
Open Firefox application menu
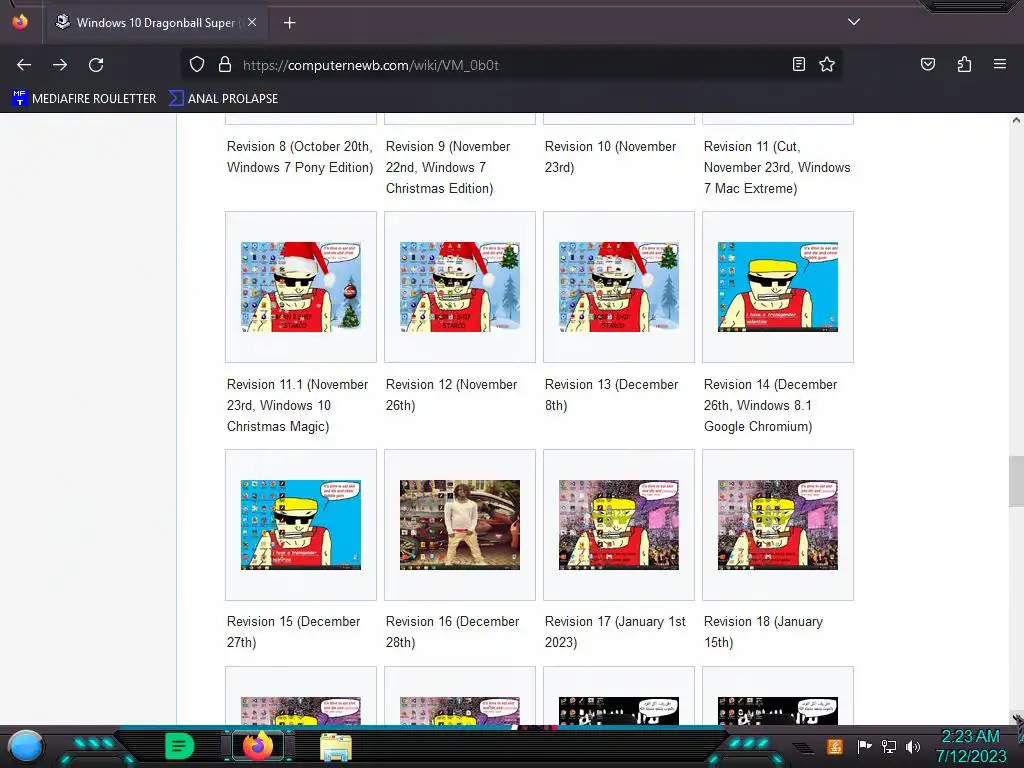click(1000, 64)
